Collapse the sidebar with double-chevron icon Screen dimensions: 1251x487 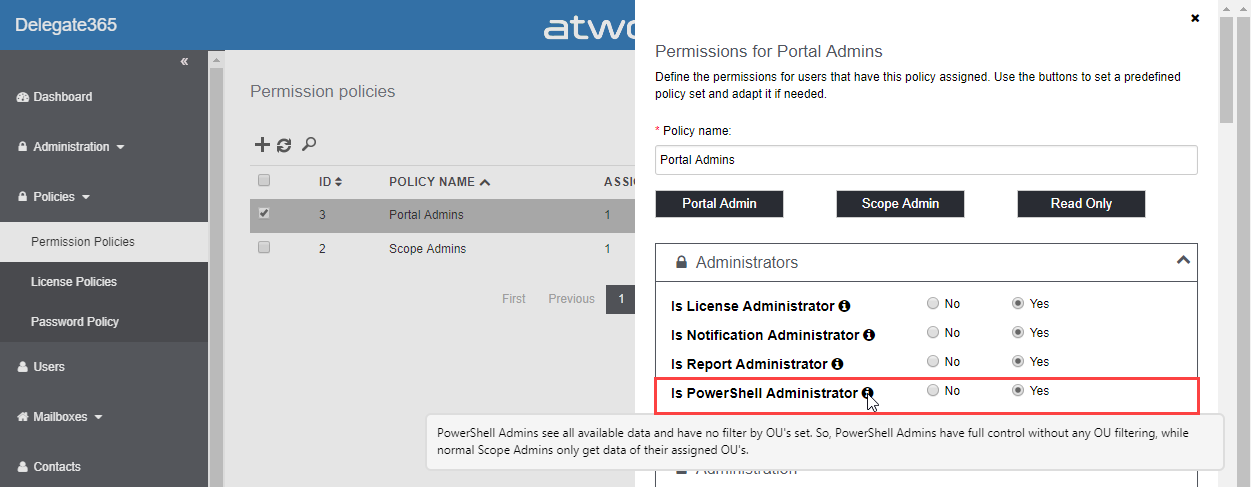184,62
